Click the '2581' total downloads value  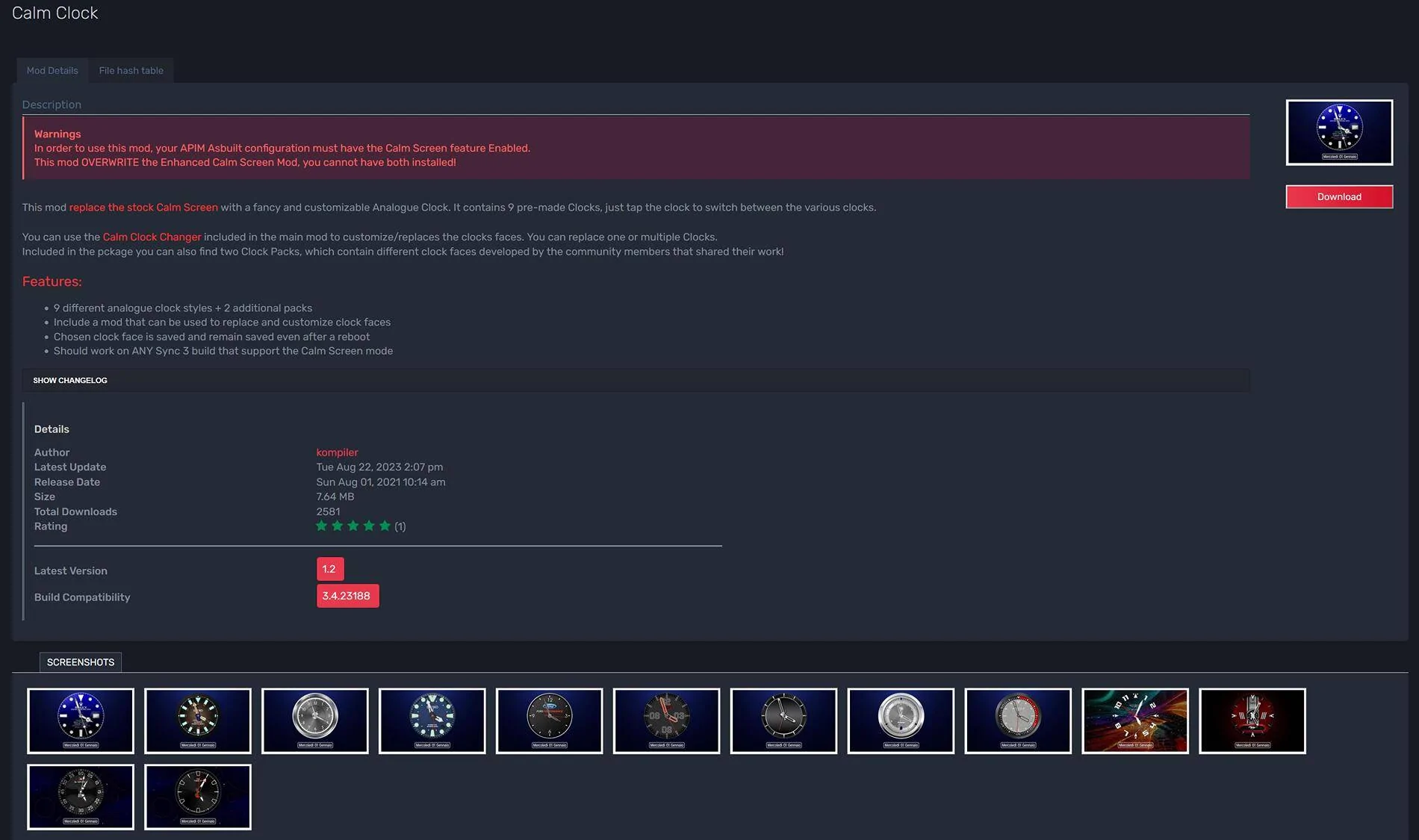coord(328,511)
